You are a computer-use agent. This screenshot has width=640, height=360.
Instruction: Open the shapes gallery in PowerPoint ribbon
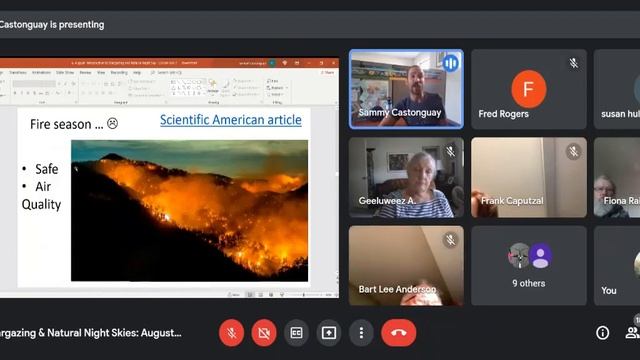point(187,87)
